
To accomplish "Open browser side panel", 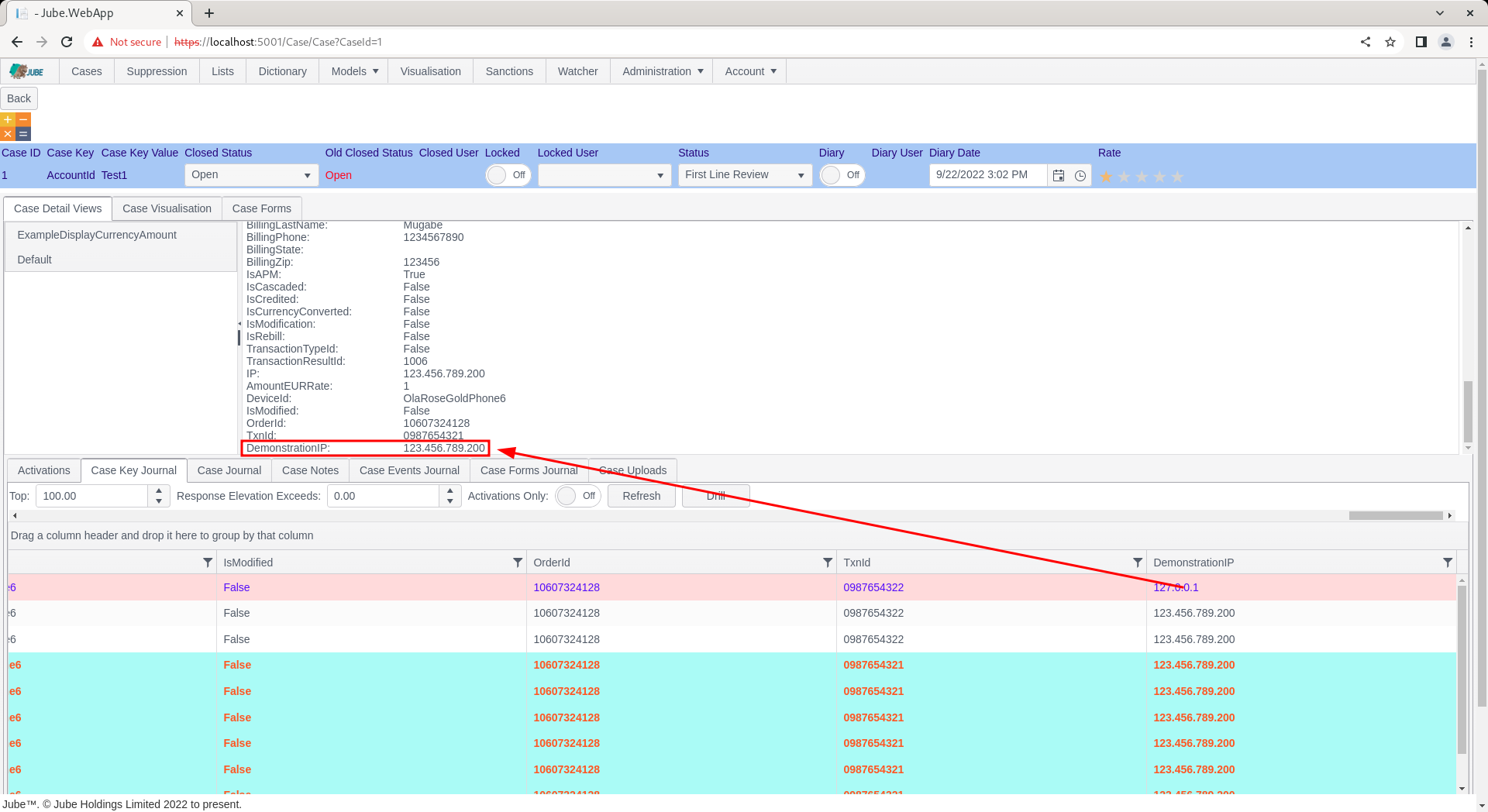I will tap(1421, 42).
